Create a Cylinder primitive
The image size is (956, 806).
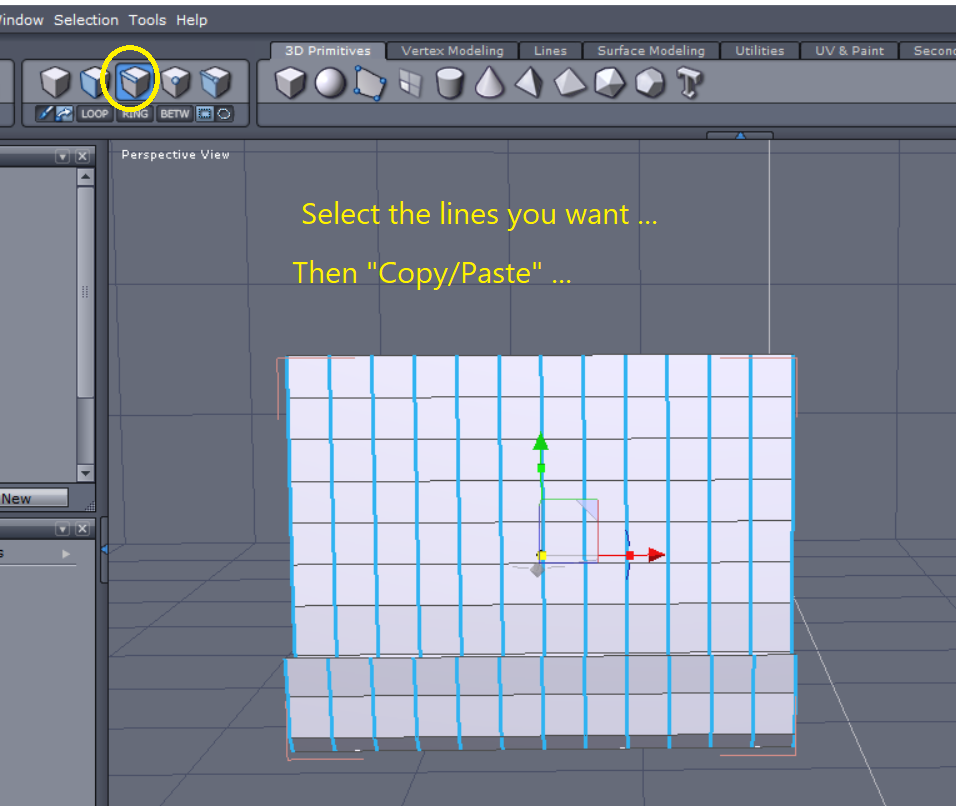click(x=450, y=82)
